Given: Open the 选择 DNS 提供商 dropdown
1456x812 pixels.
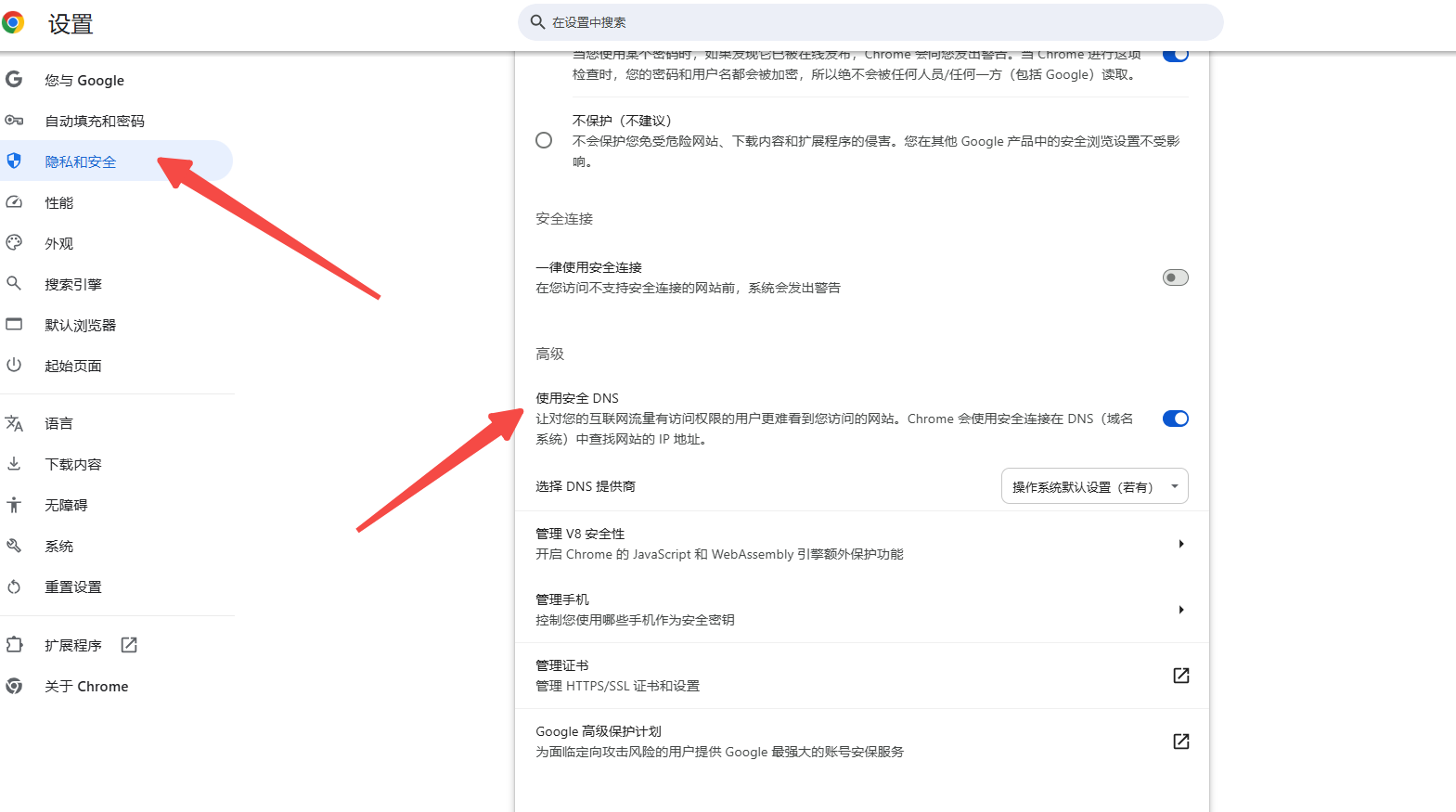Looking at the screenshot, I should pos(1094,486).
